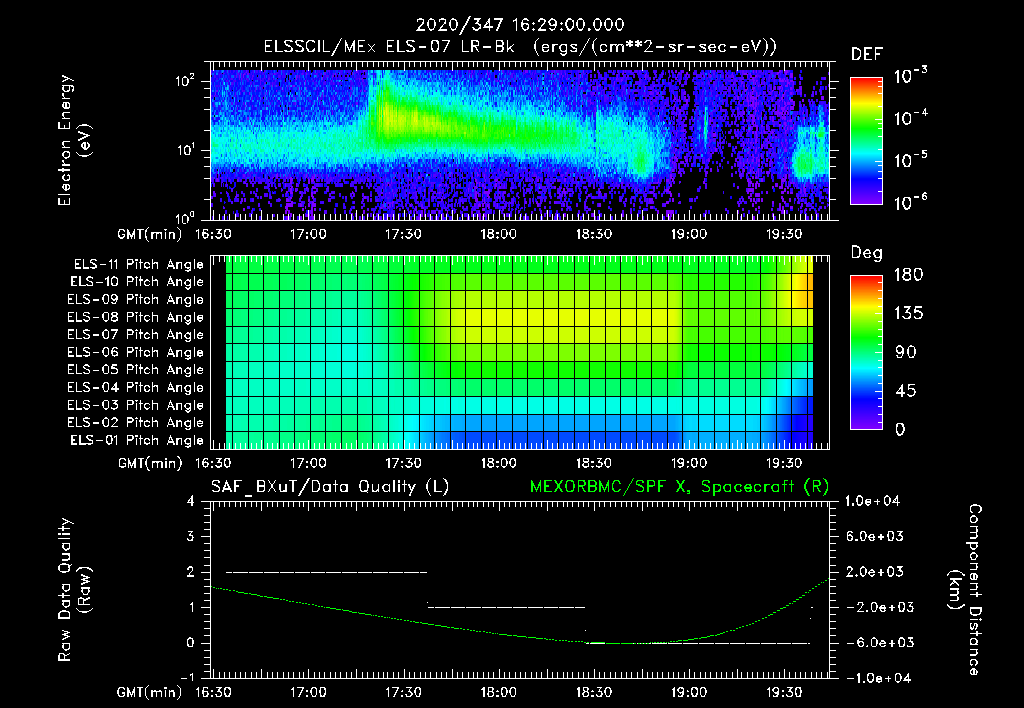Click the ELS-10 Pitch Angle row label
The image size is (1024, 708).
click(137, 282)
